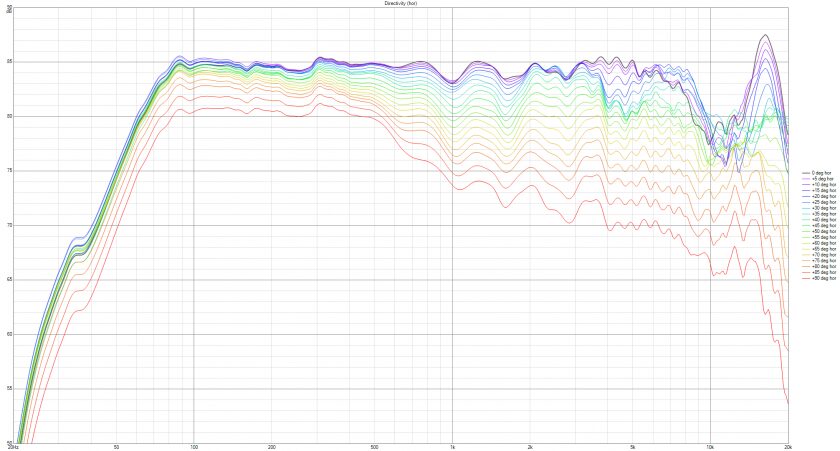Select the '+10 deg hor' legend entry

pos(820,185)
